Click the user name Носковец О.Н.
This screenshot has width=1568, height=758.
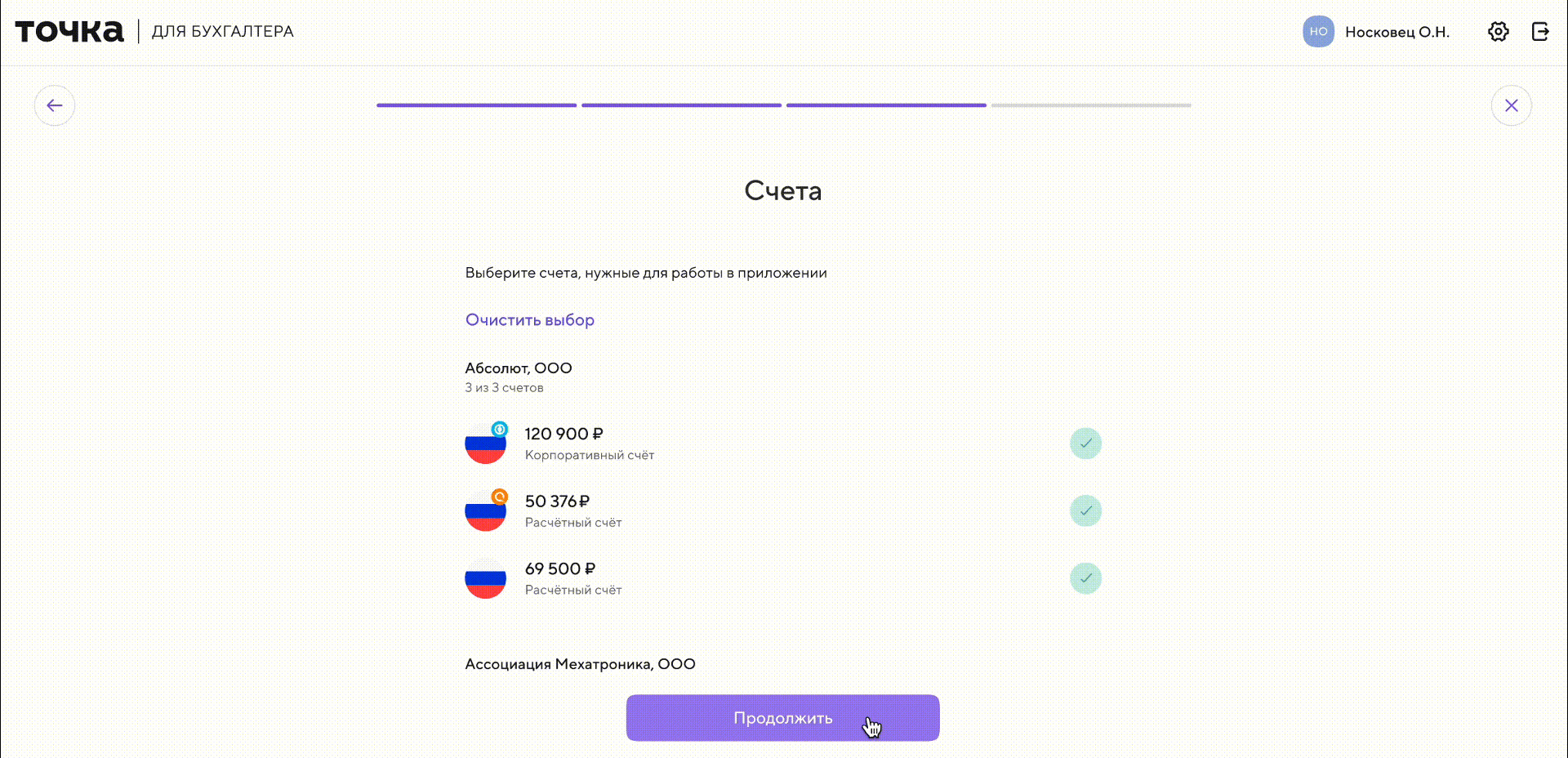coord(1397,32)
